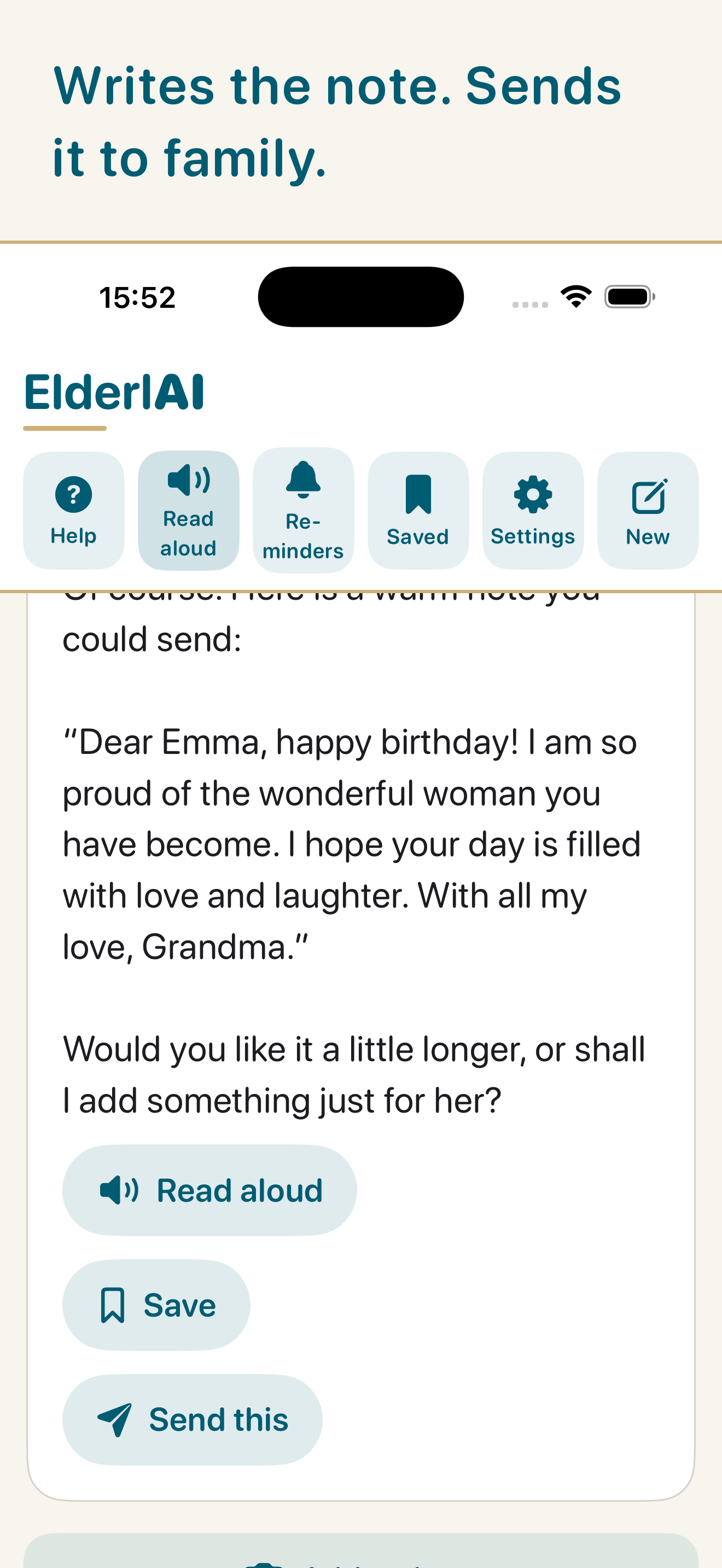Open the Saved bookmark tab

pyautogui.click(x=418, y=510)
